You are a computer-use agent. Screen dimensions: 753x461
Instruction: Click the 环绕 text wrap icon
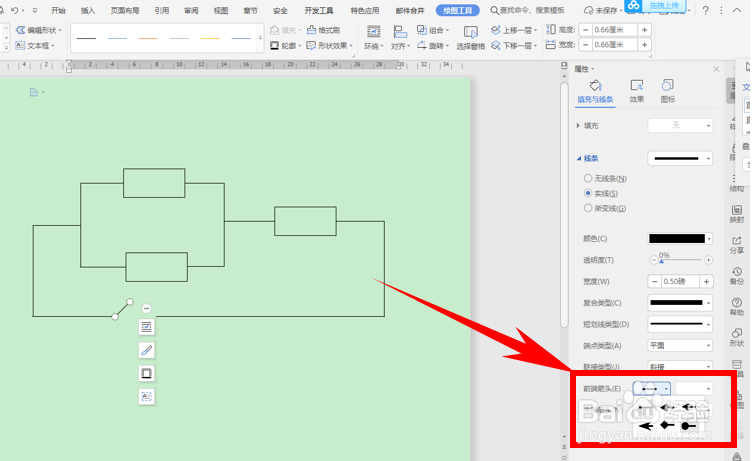[x=374, y=32]
